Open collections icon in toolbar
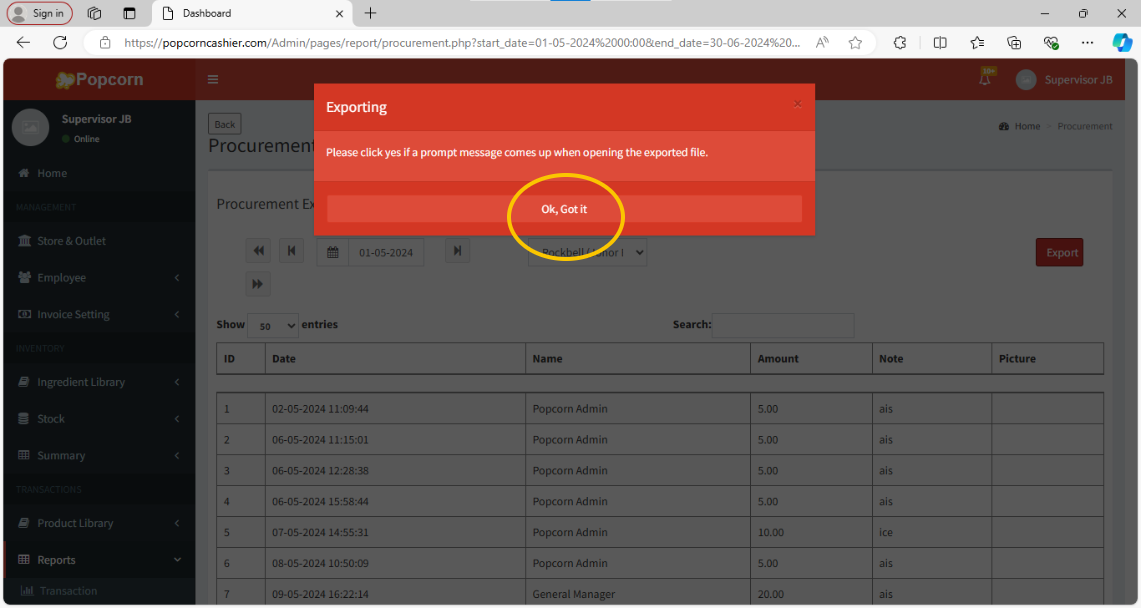The image size is (1141, 608). click(x=1014, y=43)
